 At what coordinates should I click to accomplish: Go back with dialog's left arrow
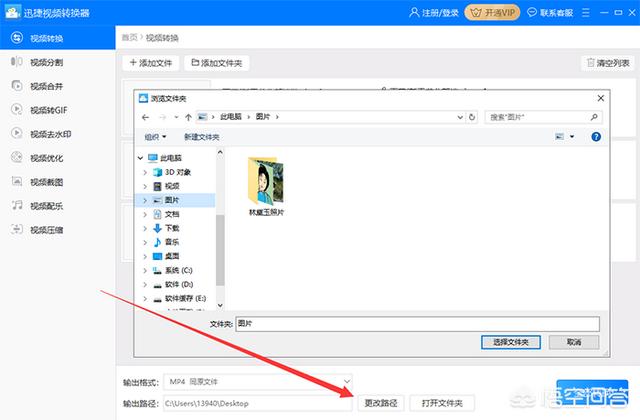pyautogui.click(x=145, y=117)
